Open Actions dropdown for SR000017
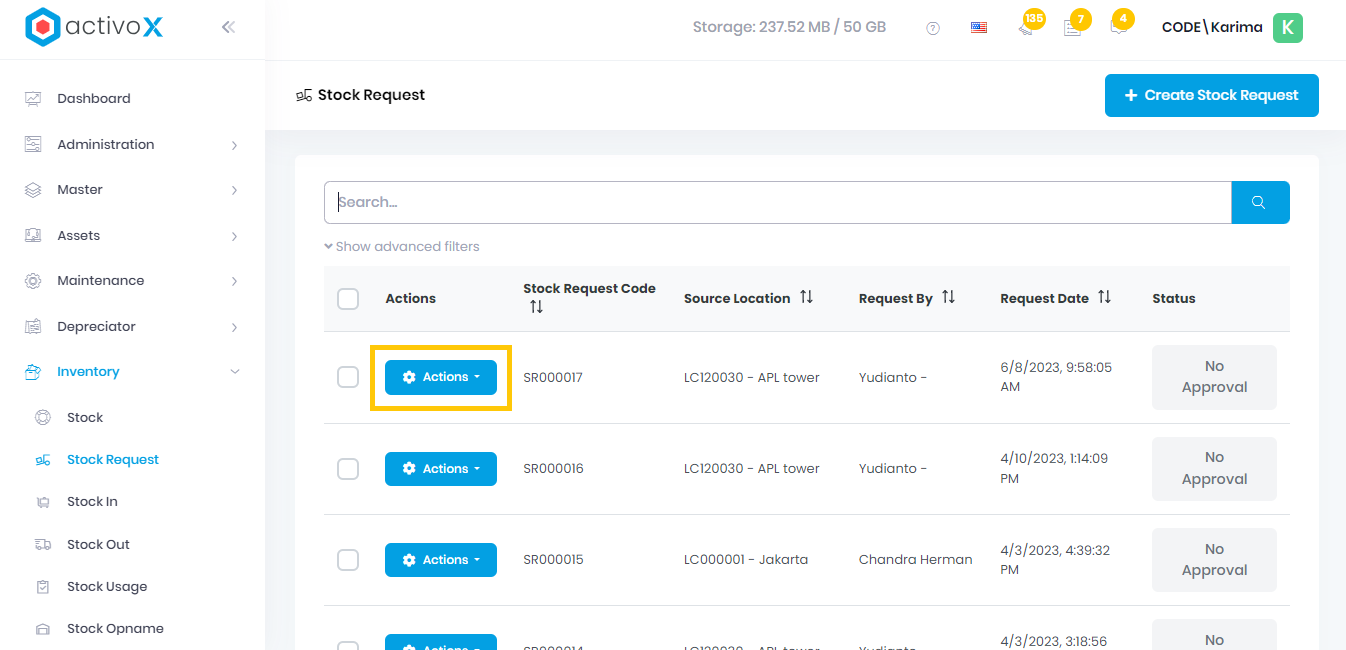 tap(441, 377)
